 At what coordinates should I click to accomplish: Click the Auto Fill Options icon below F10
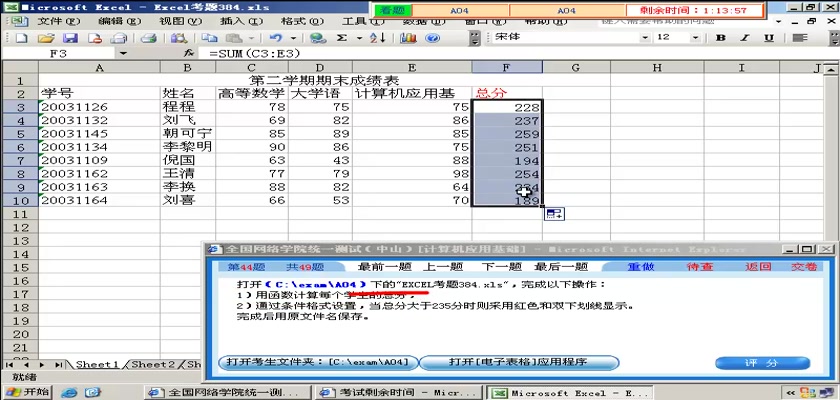554,214
